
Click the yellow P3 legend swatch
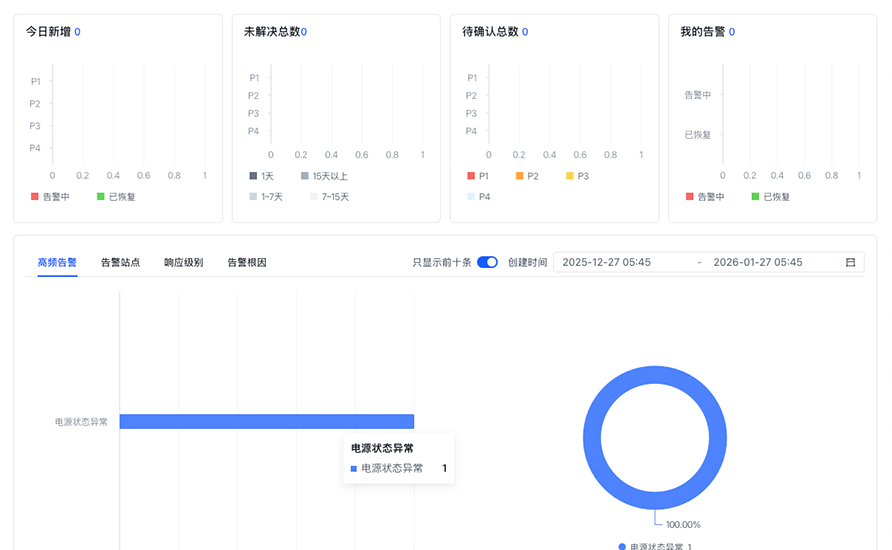[x=570, y=176]
